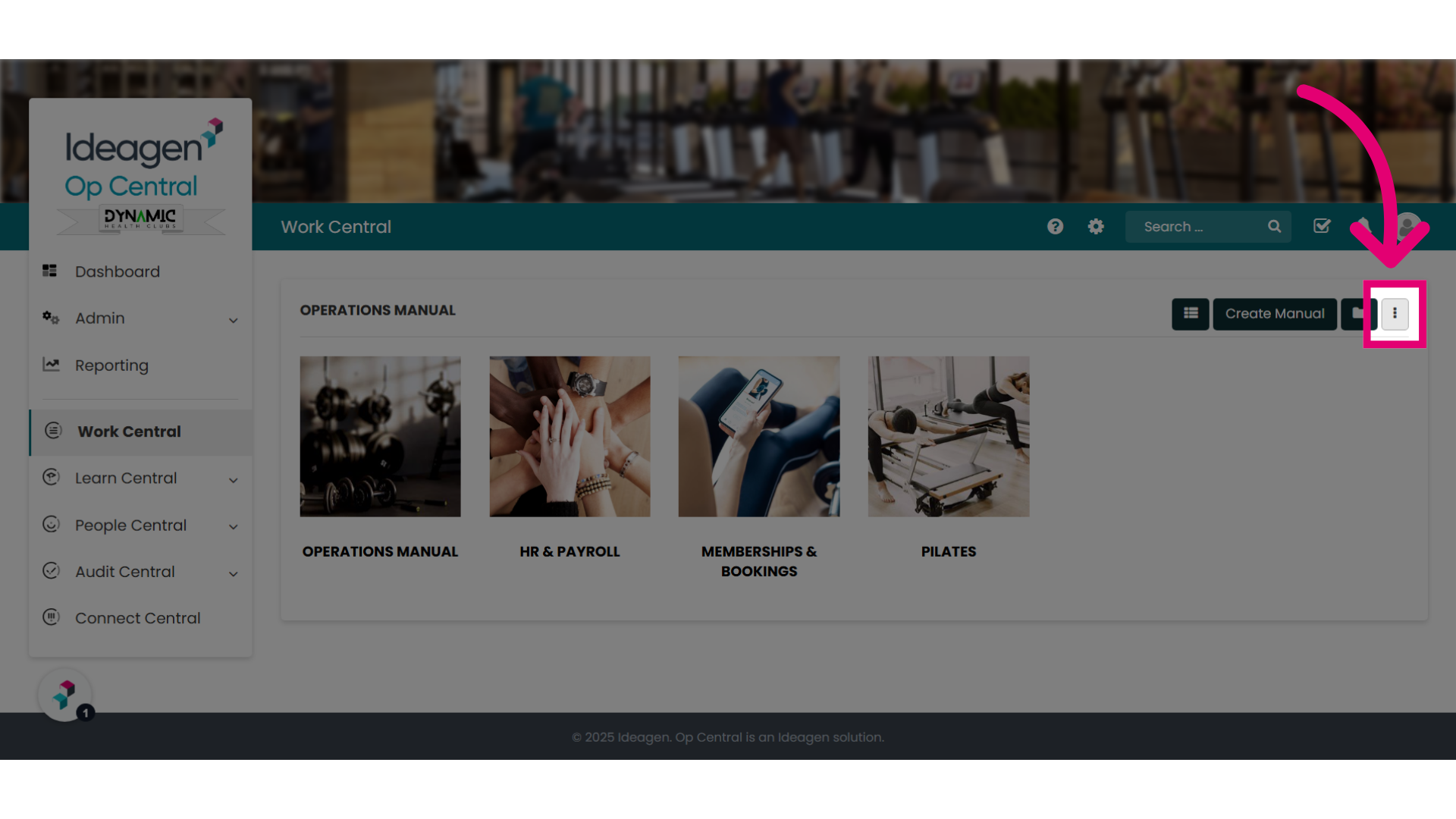This screenshot has height=819, width=1456.
Task: Click the Dynamic Health Clubs logo badge
Action: point(140,219)
